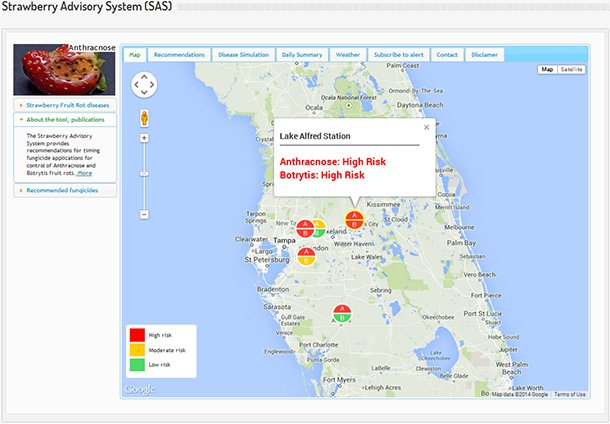This screenshot has height=424, width=610.
Task: Open Subscribe to alert tab
Action: point(399,55)
